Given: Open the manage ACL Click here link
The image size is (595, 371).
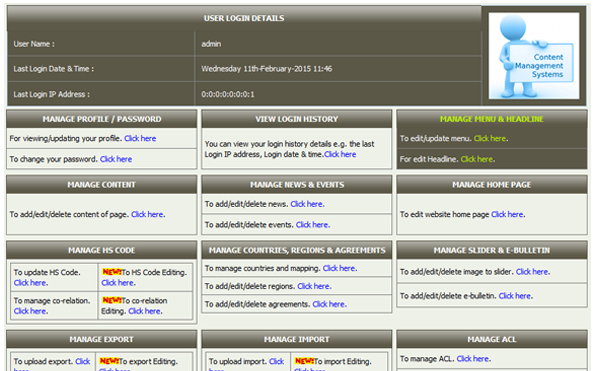Looking at the screenshot, I should point(473,358).
